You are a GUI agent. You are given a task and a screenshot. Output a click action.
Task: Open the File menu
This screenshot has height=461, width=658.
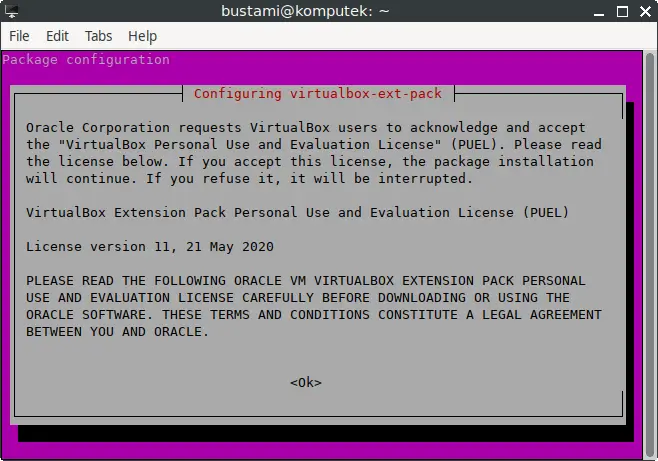tap(19, 36)
